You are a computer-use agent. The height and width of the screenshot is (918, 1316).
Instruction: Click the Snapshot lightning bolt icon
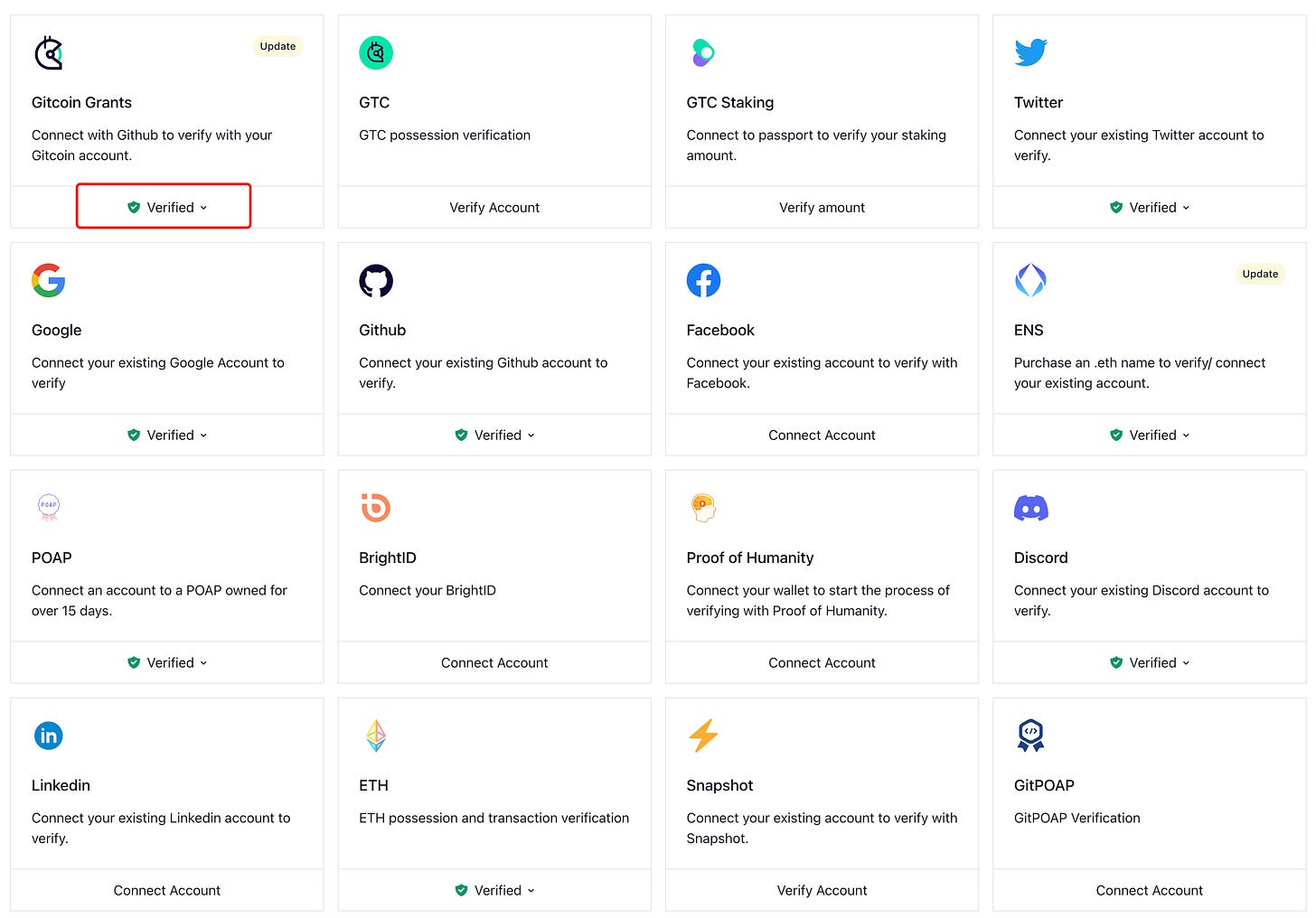[703, 735]
